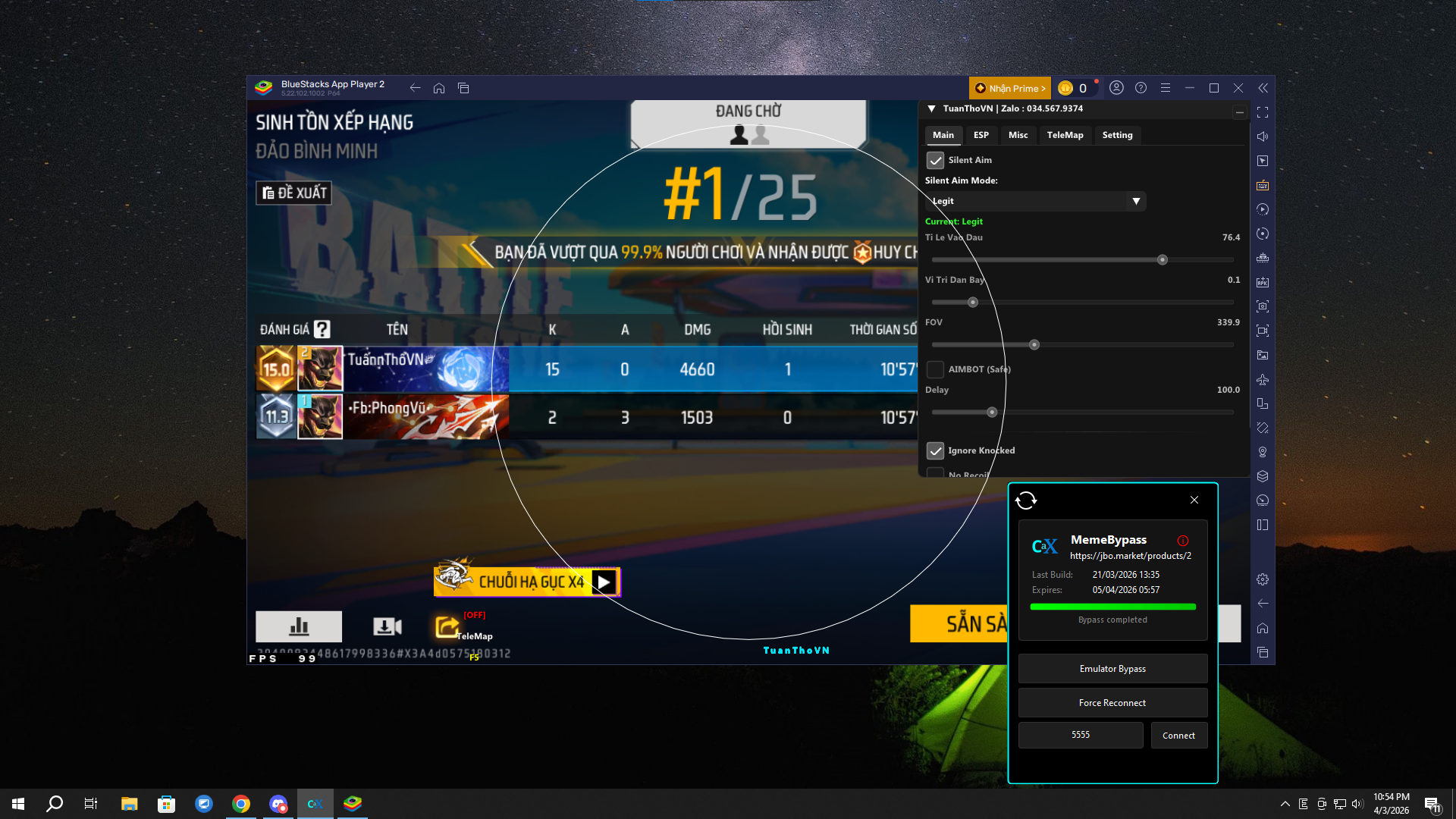Viewport: 1456px width, 819px height.
Task: Toggle the Ignore Knocked checkbox
Action: pos(936,450)
